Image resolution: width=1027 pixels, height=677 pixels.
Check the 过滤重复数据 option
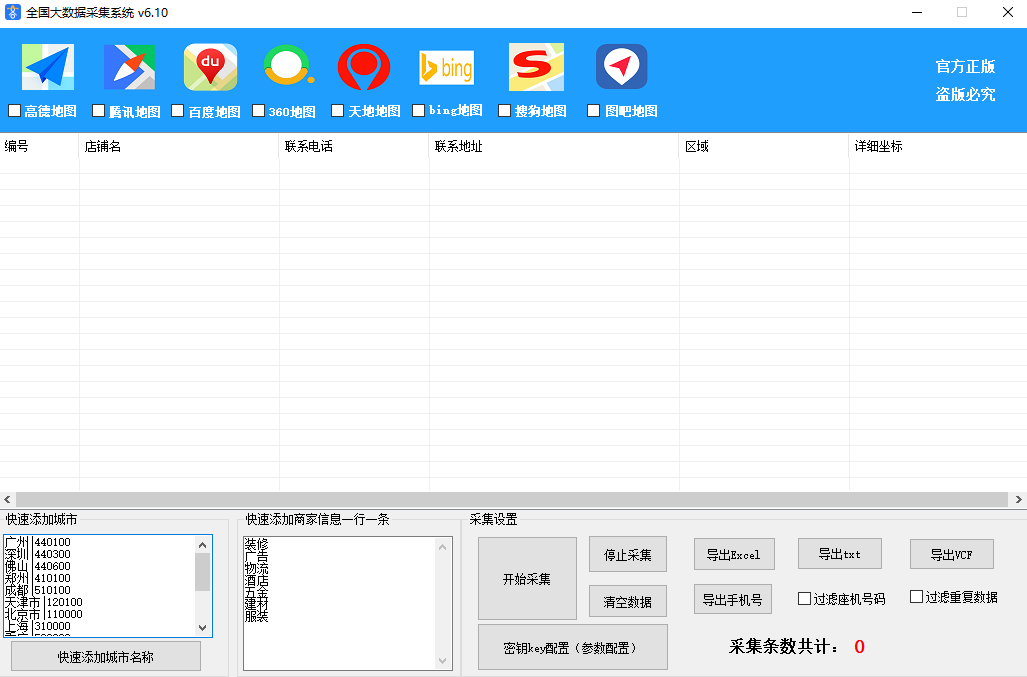(x=916, y=597)
